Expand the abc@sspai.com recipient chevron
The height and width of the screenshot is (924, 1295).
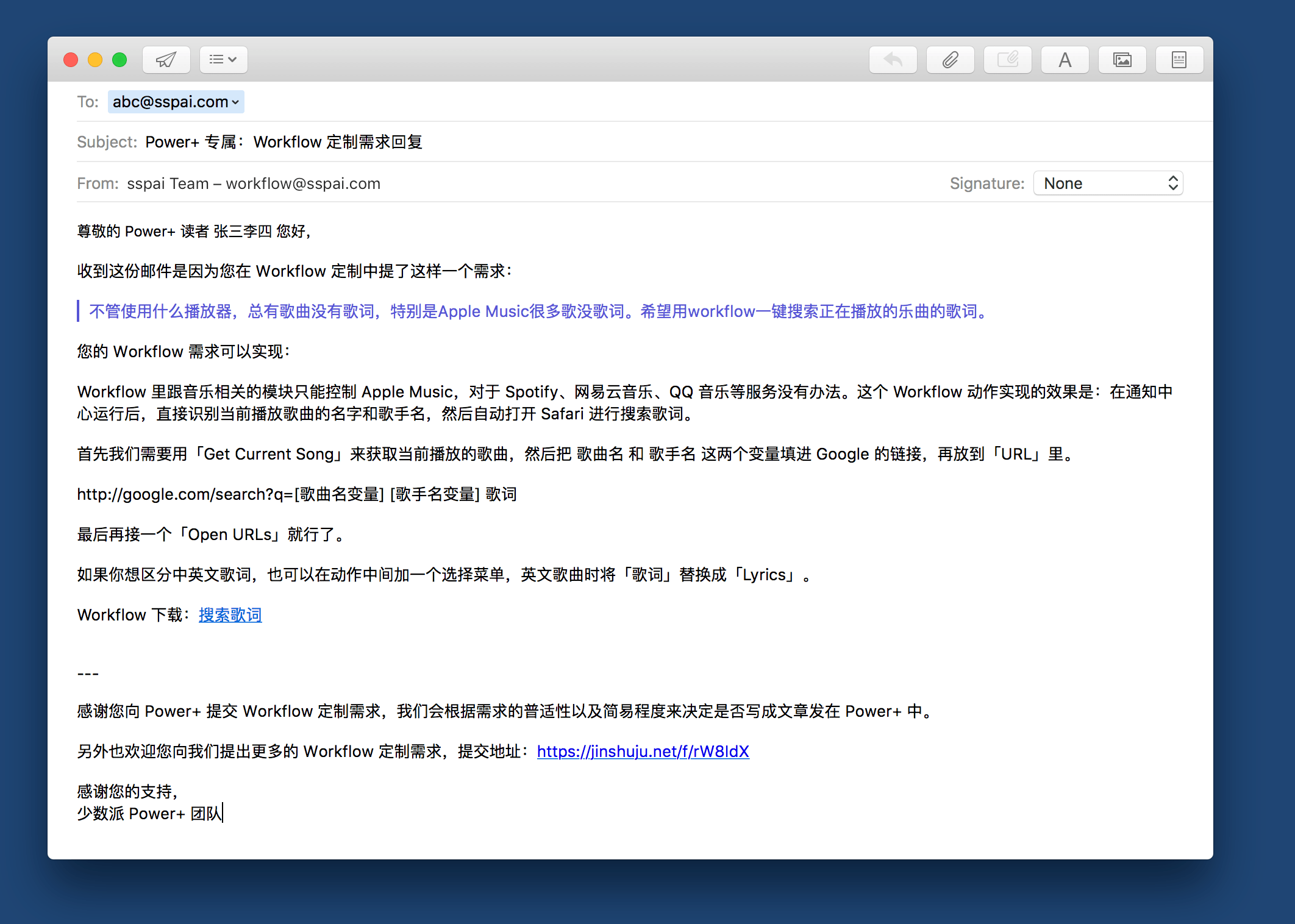pyautogui.click(x=235, y=102)
